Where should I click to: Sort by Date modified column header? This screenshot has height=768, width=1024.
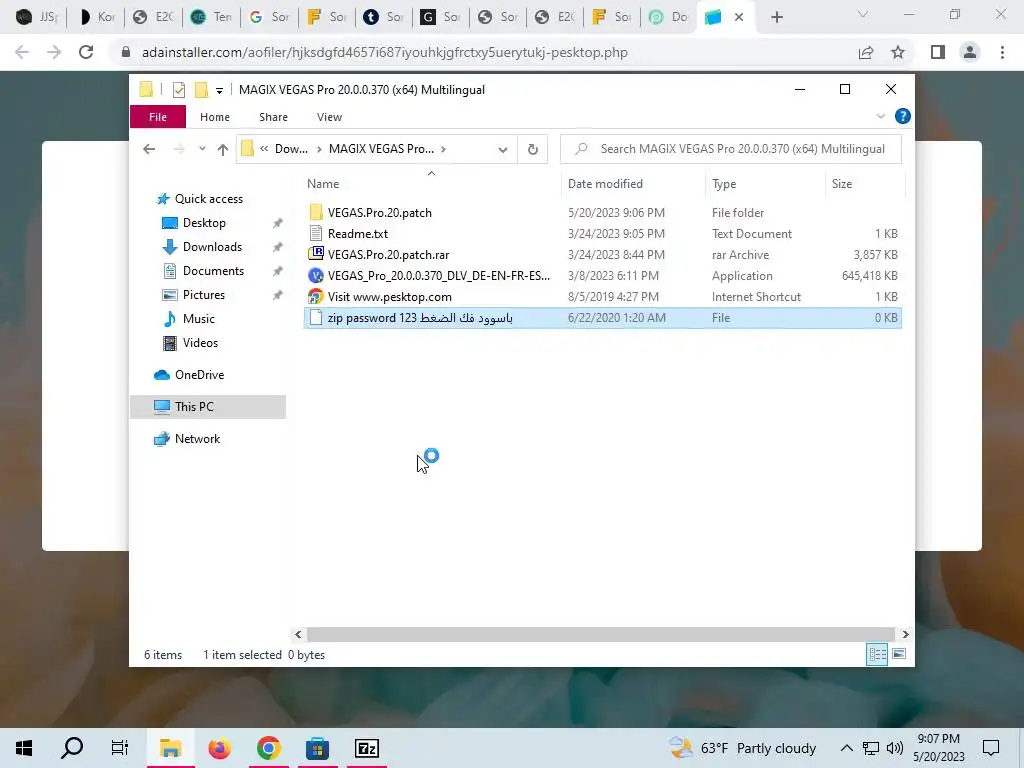pos(633,184)
